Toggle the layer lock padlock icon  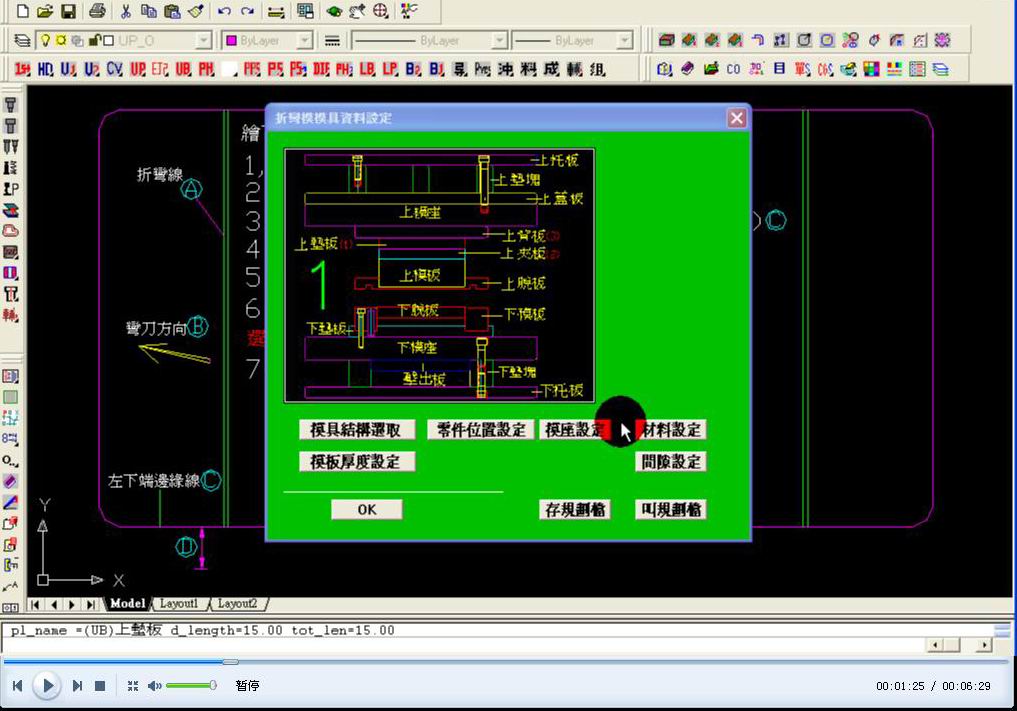coord(94,40)
